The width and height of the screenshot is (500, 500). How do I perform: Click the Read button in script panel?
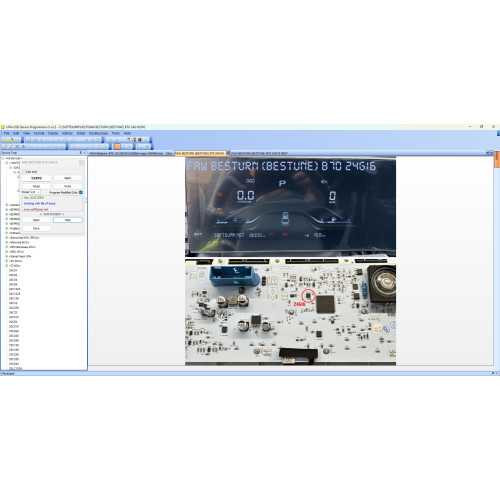tap(36, 186)
